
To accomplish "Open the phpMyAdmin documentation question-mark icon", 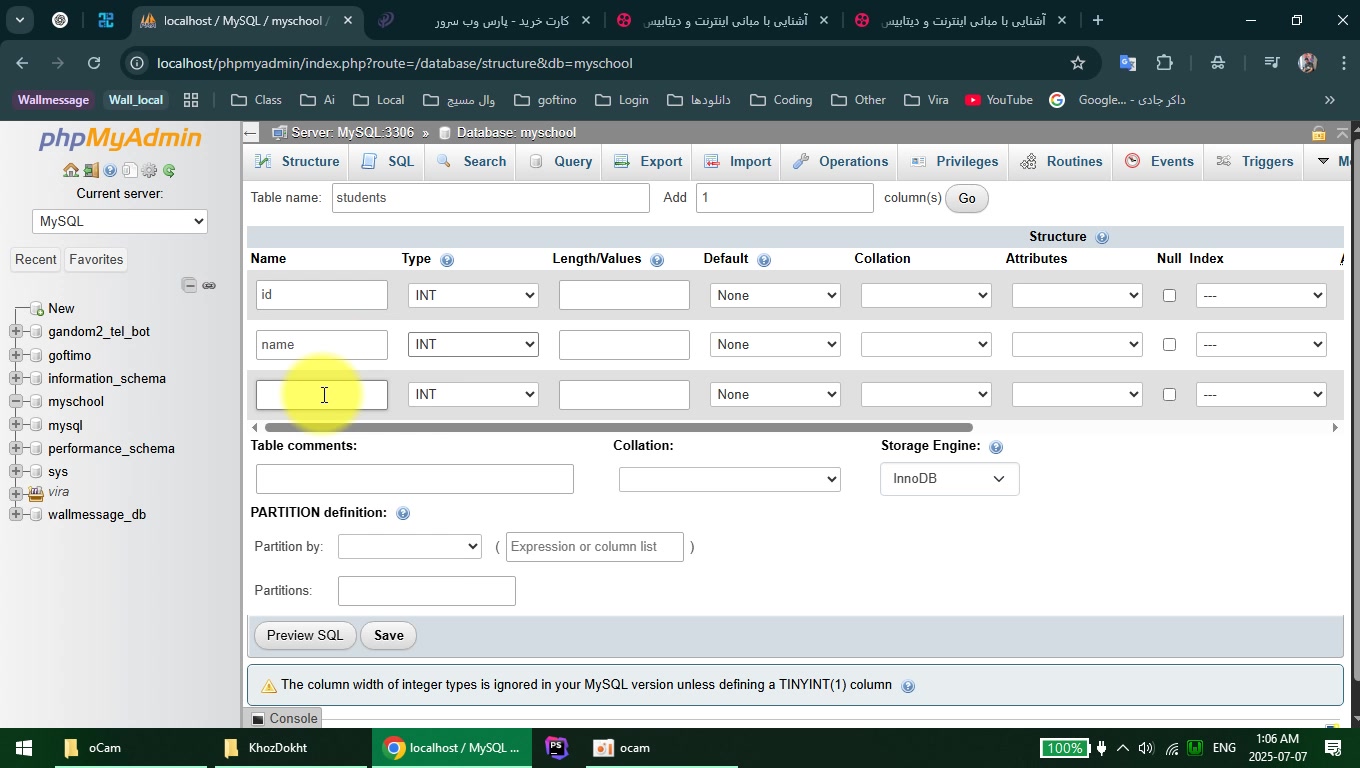I will [x=110, y=171].
